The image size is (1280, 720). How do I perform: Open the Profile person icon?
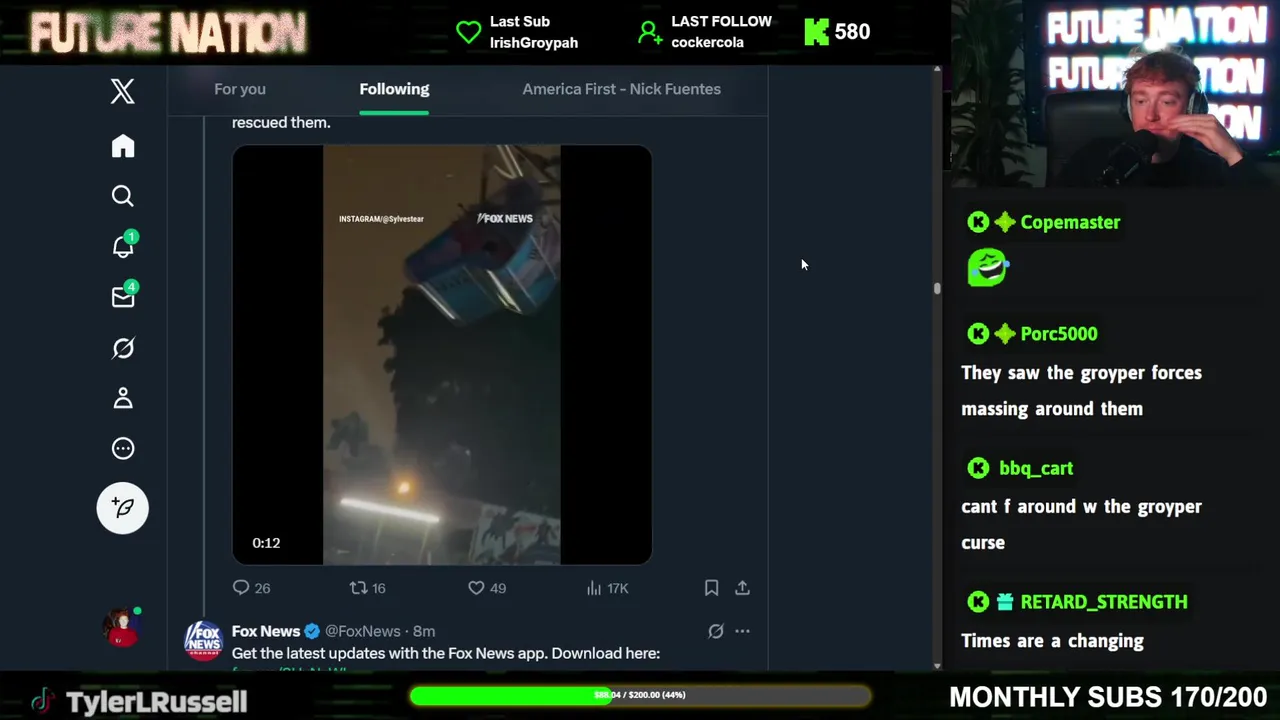pos(123,398)
